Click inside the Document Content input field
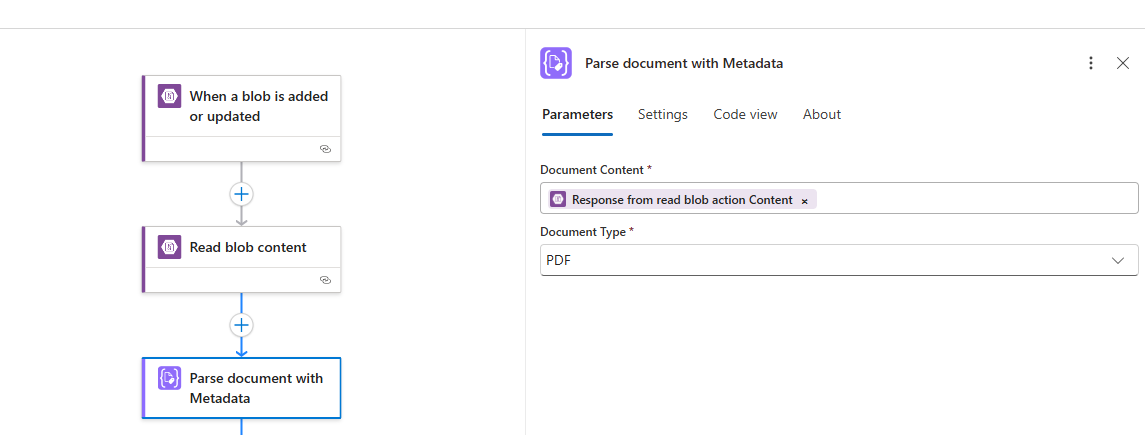This screenshot has height=435, width=1145. (970, 199)
